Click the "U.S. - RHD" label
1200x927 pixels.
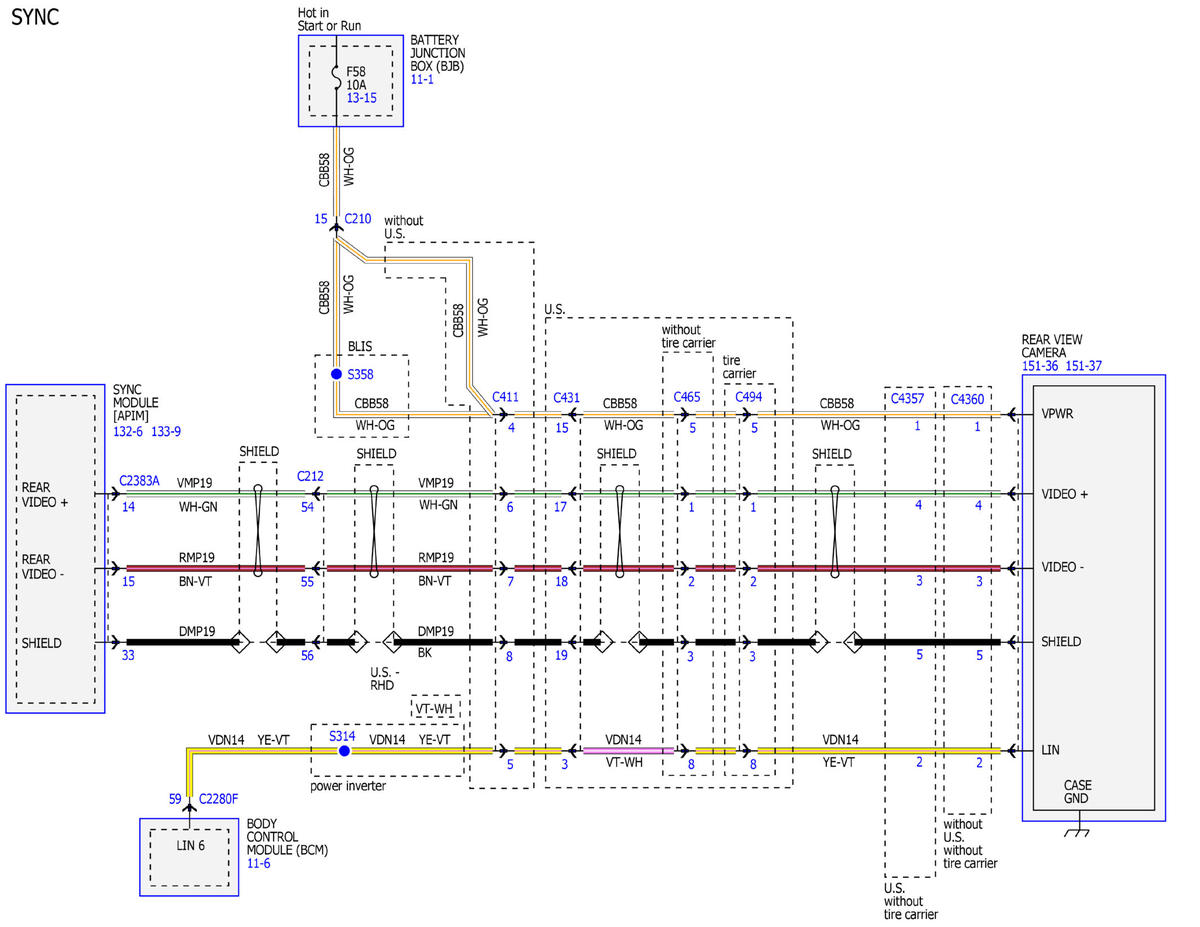coord(386,679)
